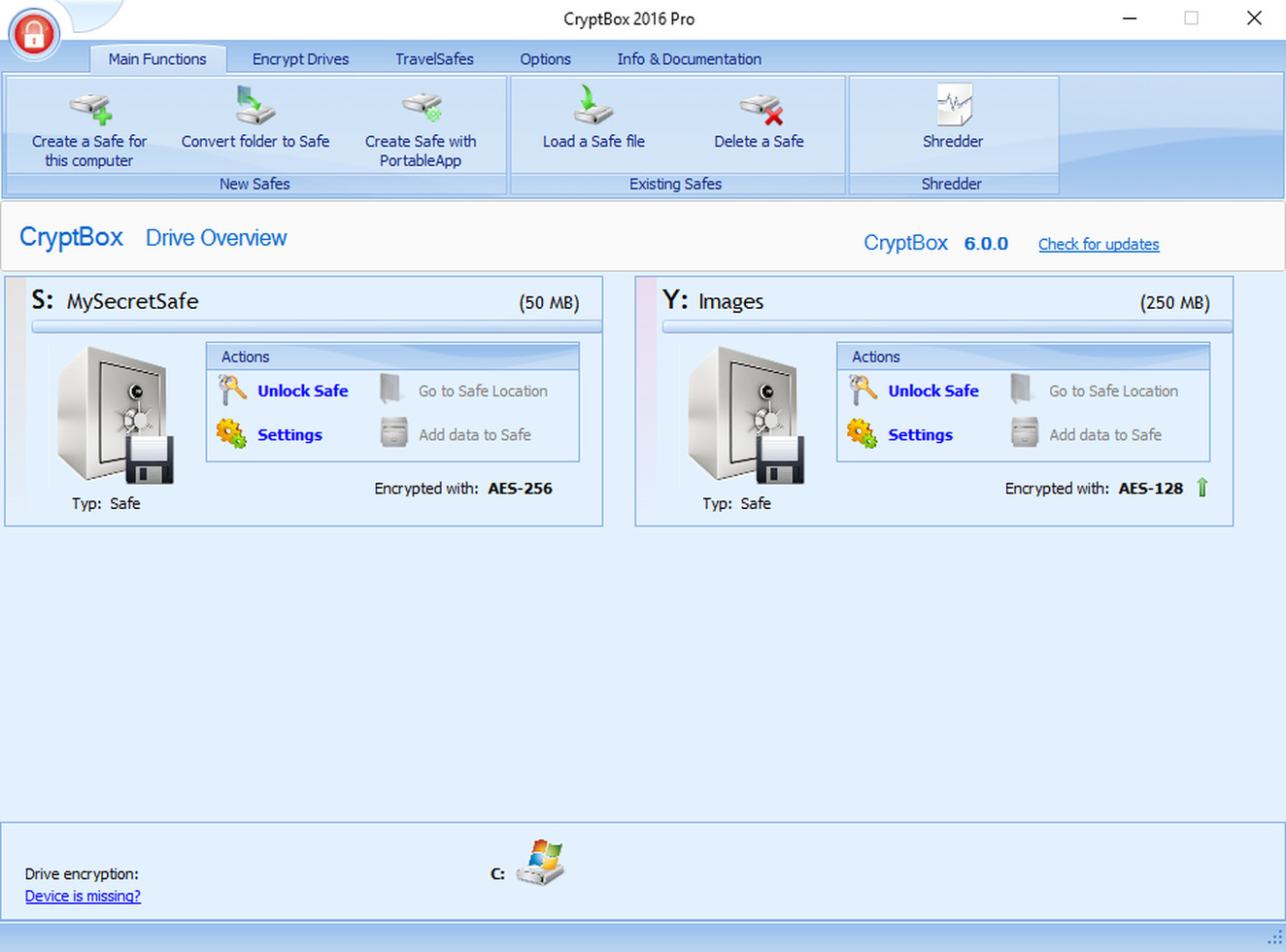Click Add data to Safe text for MySecretSafe
The width and height of the screenshot is (1286, 952).
point(475,434)
